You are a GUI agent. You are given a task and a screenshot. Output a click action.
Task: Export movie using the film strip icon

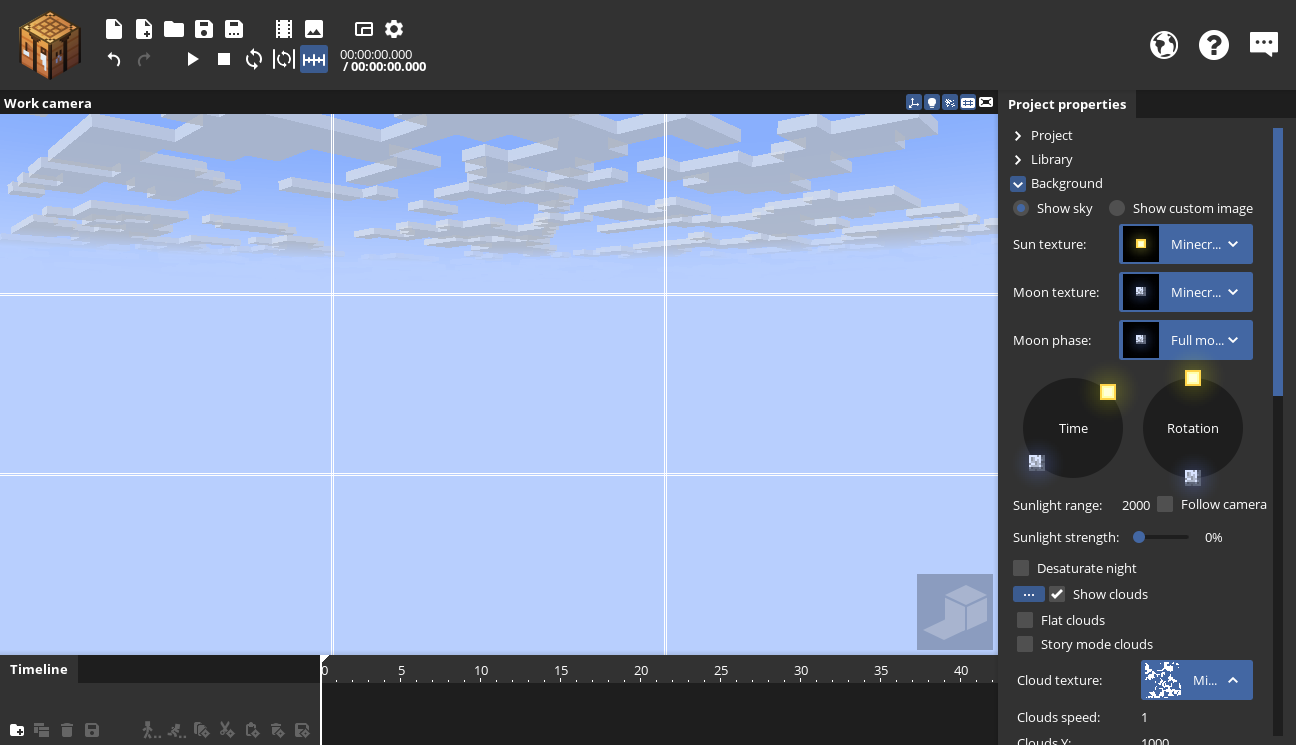[x=284, y=29]
